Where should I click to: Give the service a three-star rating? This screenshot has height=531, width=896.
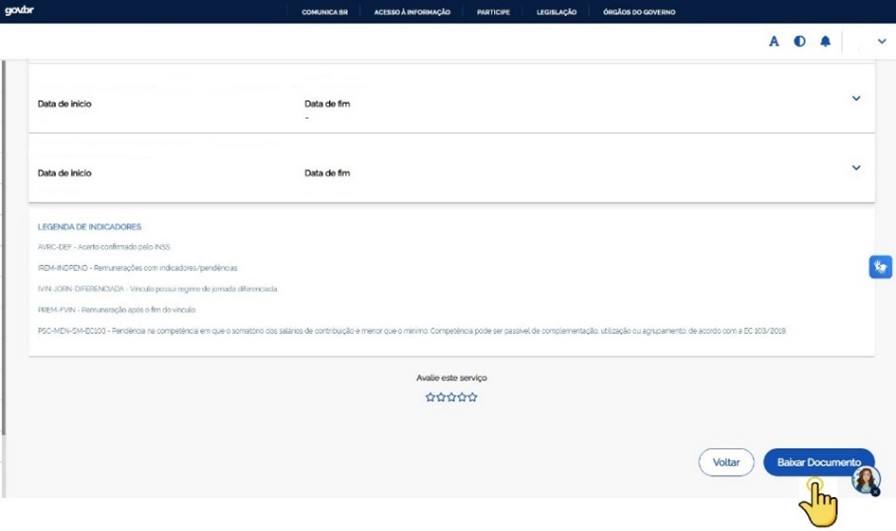[451, 397]
